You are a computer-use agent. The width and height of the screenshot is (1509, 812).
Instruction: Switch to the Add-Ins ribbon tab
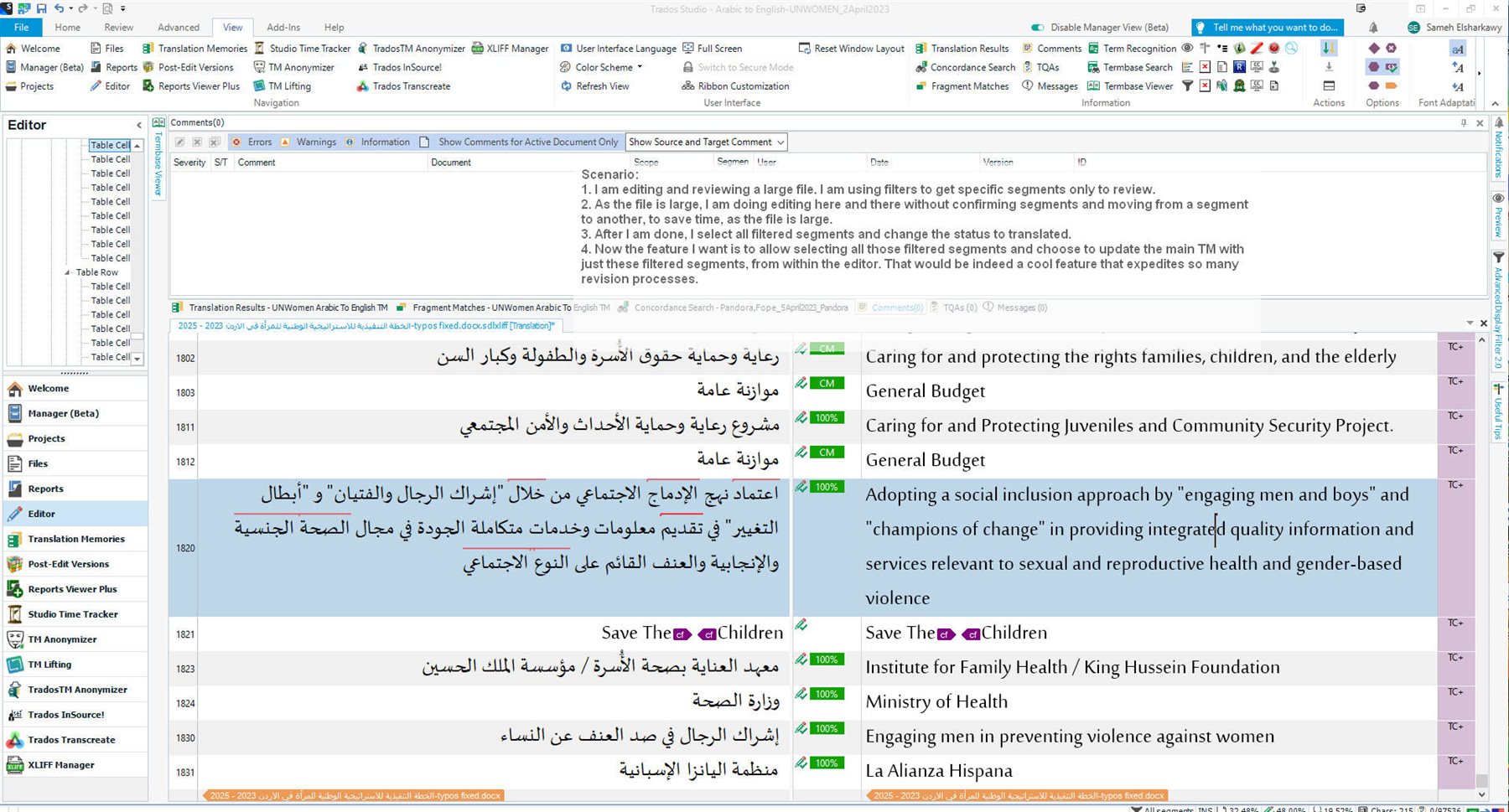click(x=283, y=28)
